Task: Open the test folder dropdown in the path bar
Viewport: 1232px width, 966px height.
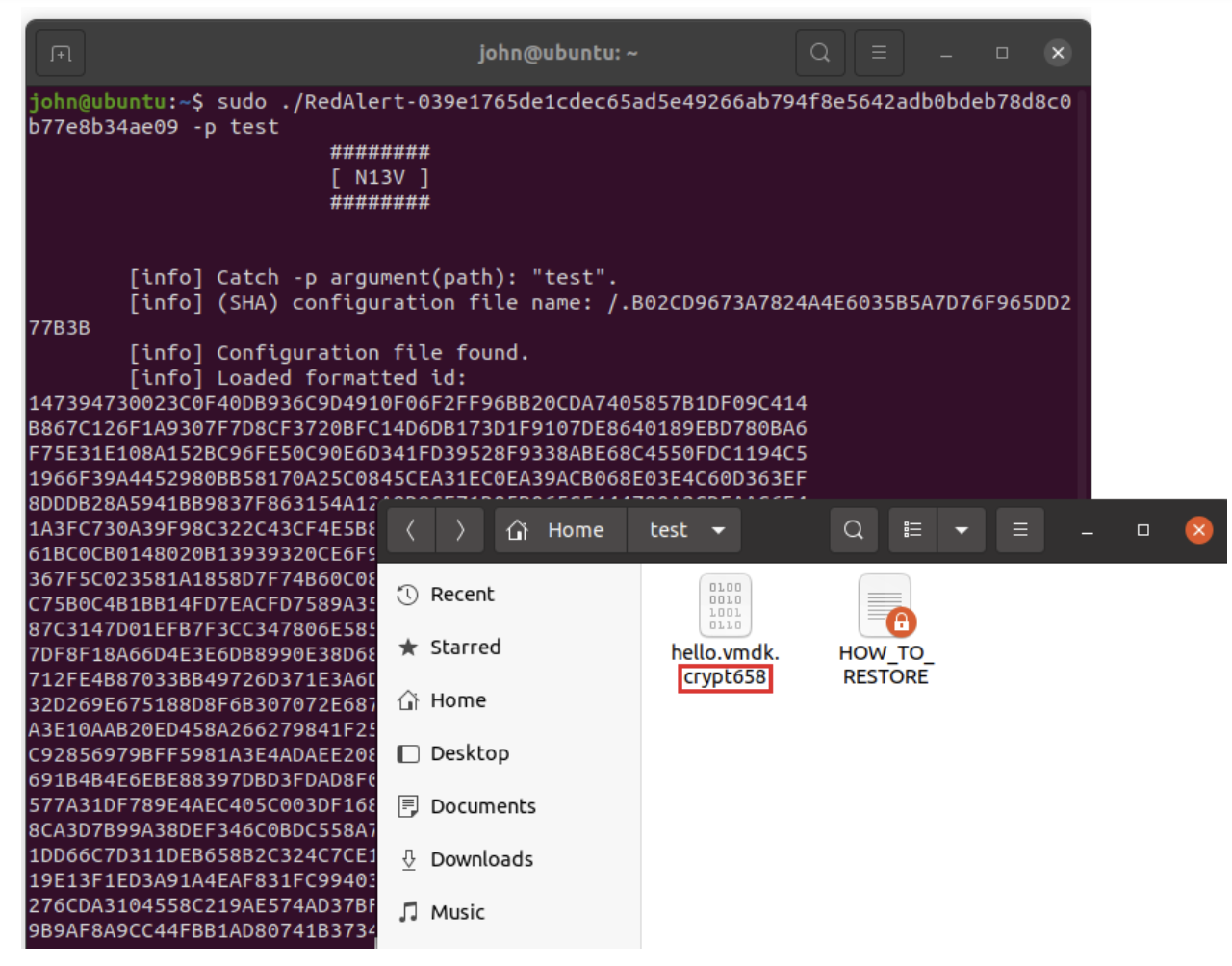Action: pyautogui.click(x=718, y=531)
